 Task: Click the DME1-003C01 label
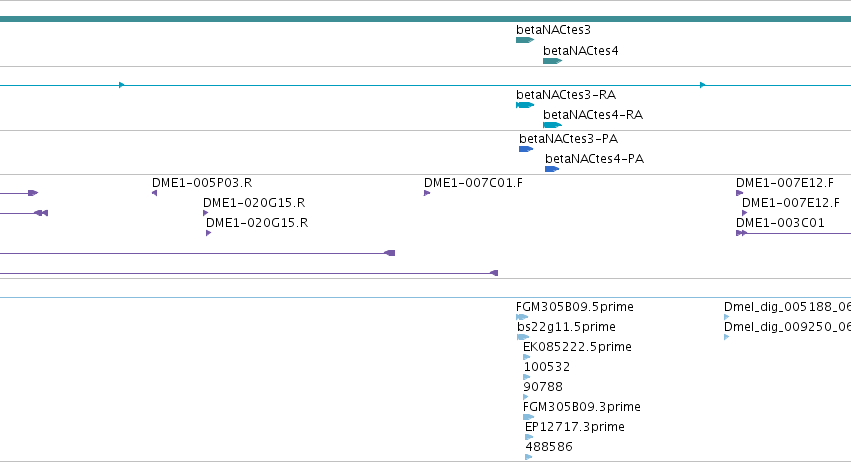(780, 223)
